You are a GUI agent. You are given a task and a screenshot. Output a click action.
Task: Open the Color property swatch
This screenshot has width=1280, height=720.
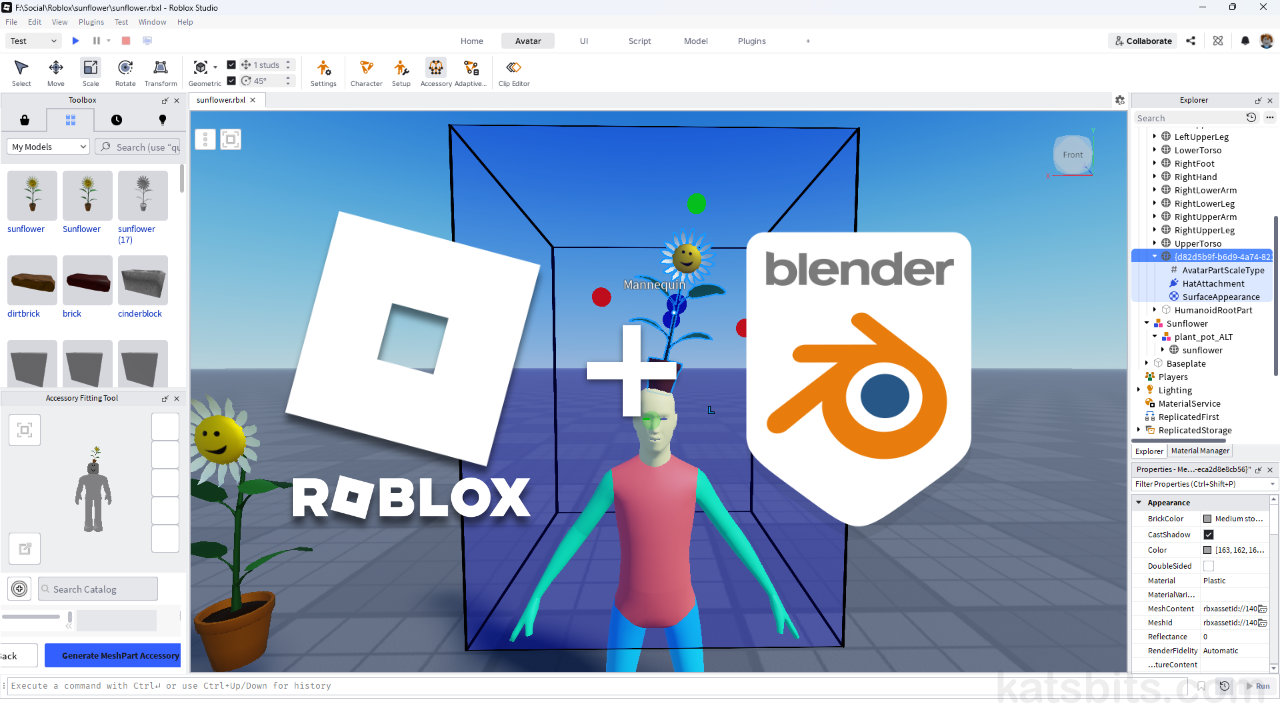[x=1208, y=550]
